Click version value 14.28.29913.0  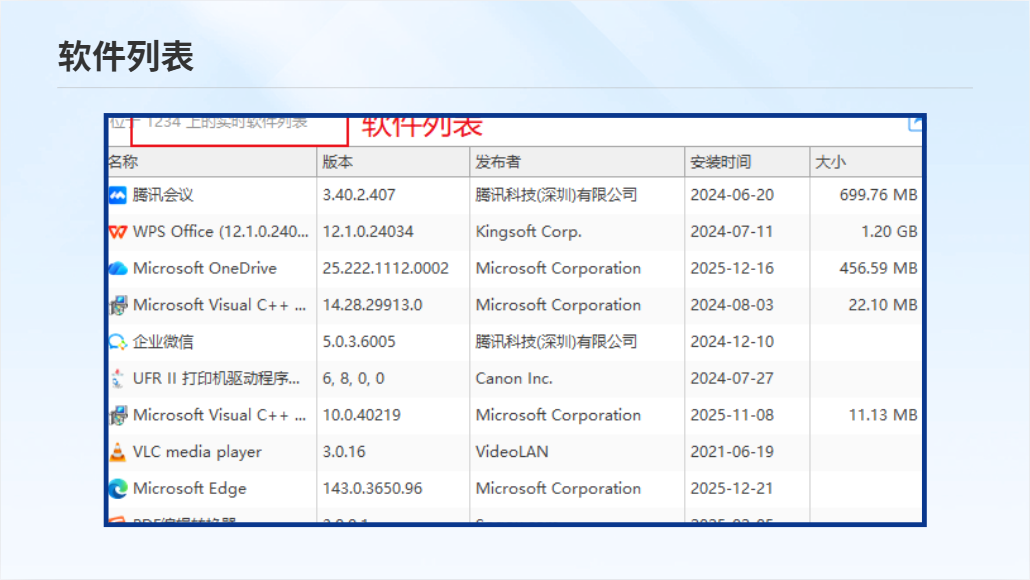click(x=372, y=305)
